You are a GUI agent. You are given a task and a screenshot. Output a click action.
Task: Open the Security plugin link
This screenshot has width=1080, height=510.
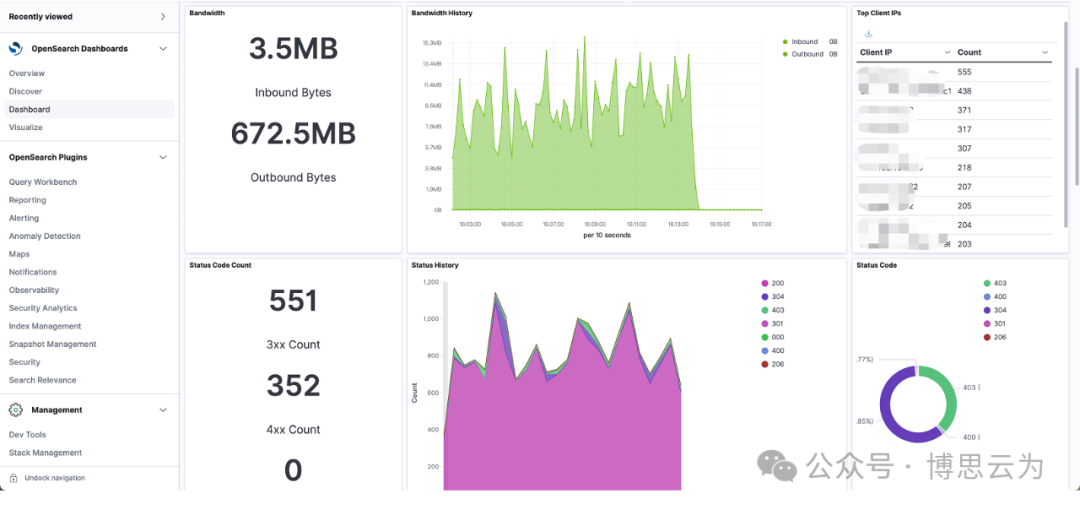[24, 362]
